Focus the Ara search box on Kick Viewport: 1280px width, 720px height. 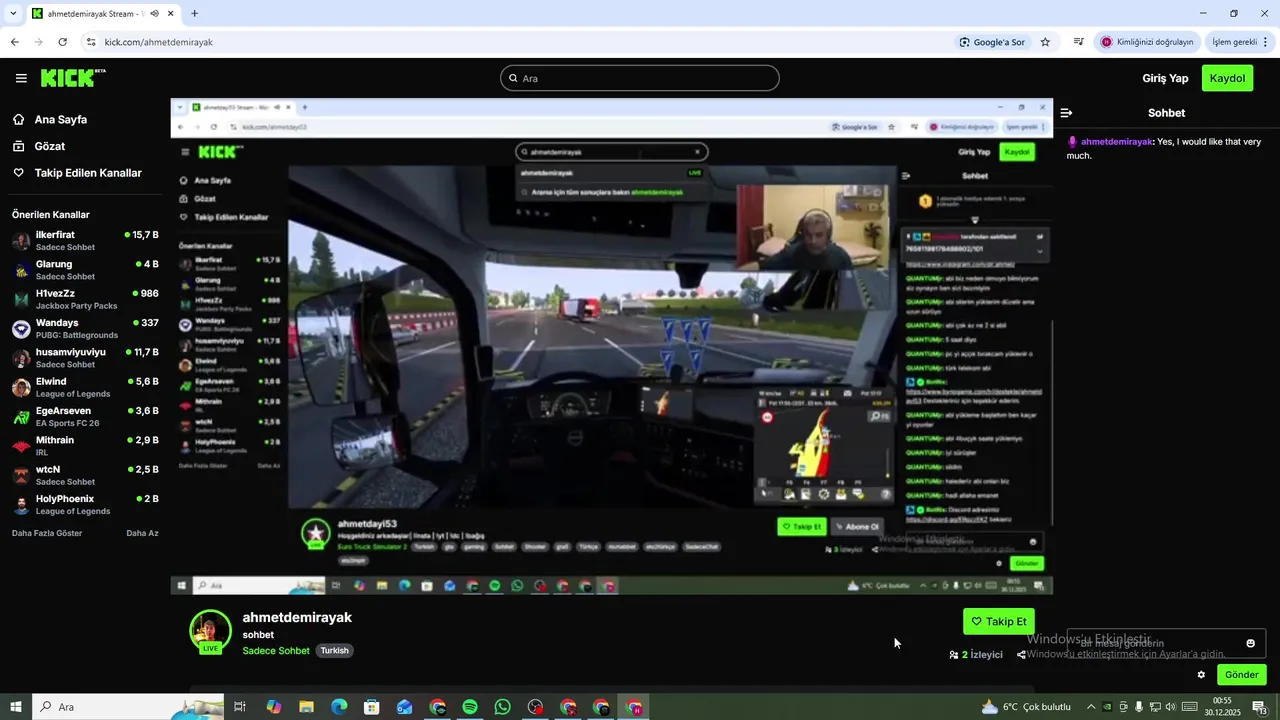640,78
